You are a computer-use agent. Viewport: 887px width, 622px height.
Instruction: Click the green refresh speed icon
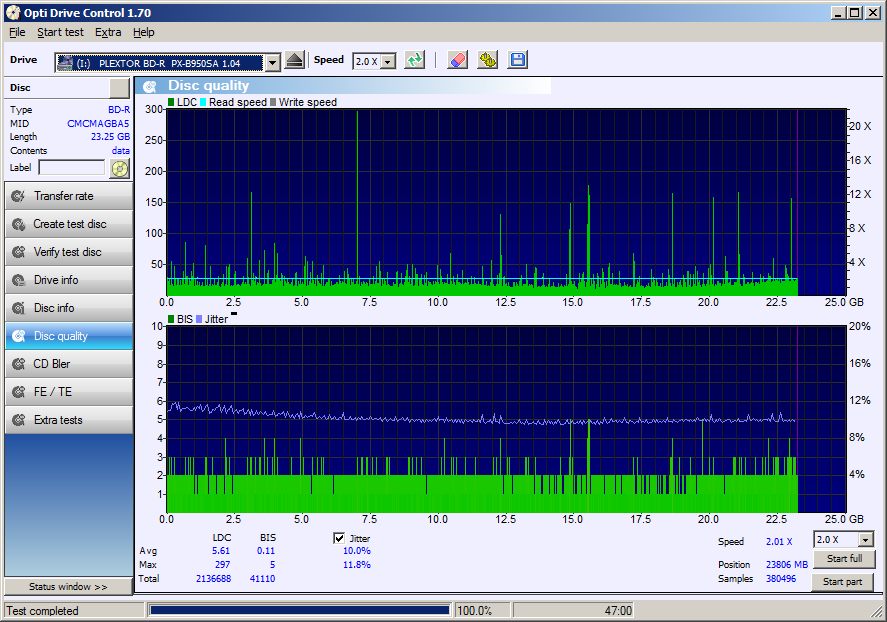pos(415,60)
